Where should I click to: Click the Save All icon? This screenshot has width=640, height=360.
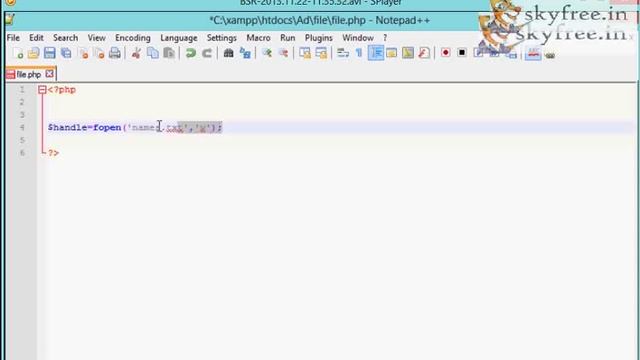(66, 53)
